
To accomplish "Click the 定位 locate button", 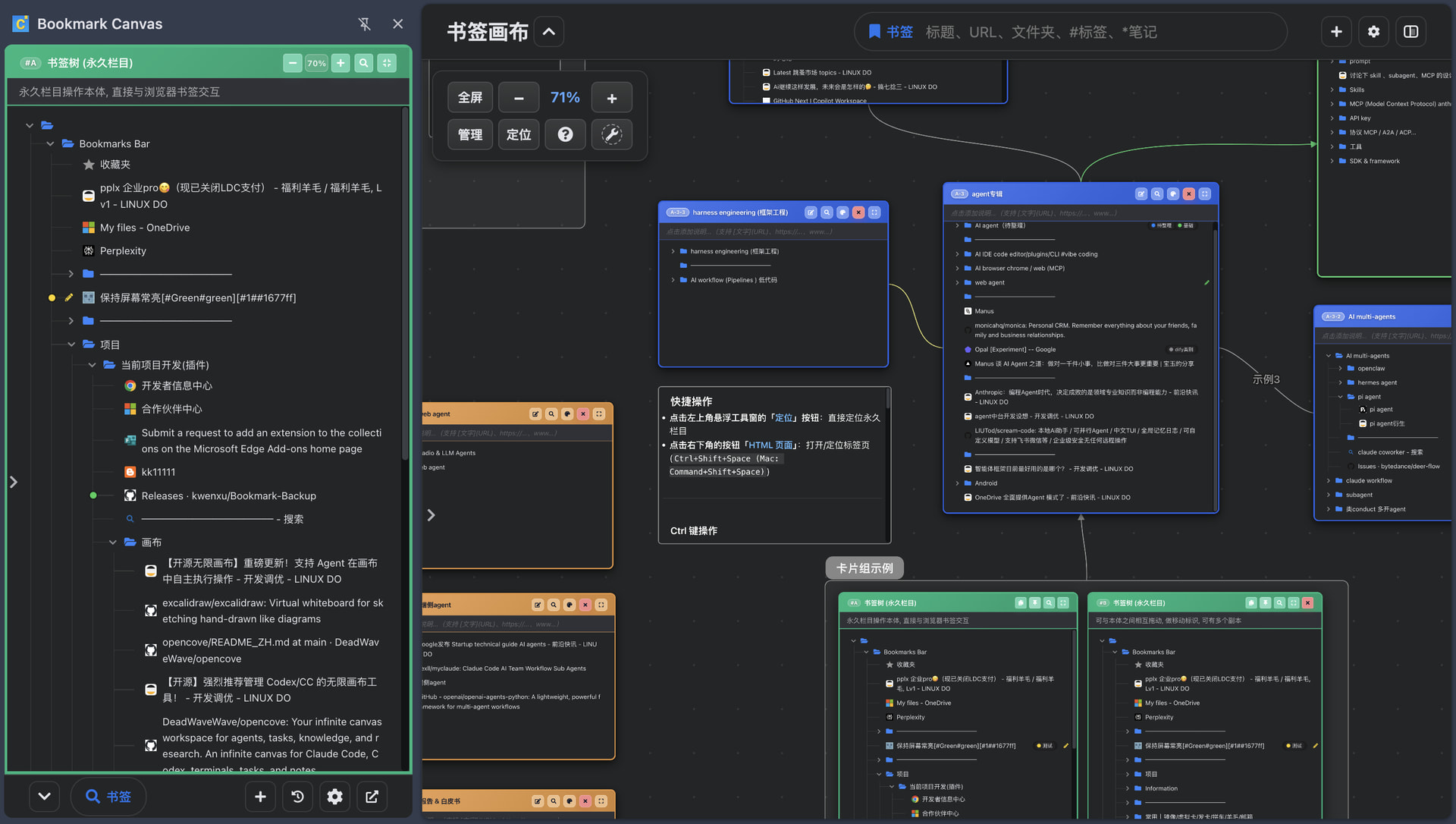I will [519, 134].
